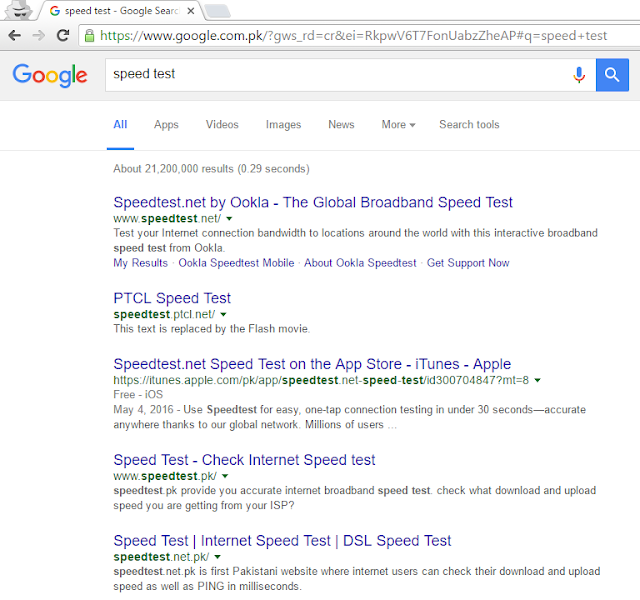
Task: Open Search tools options
Action: pyautogui.click(x=469, y=124)
